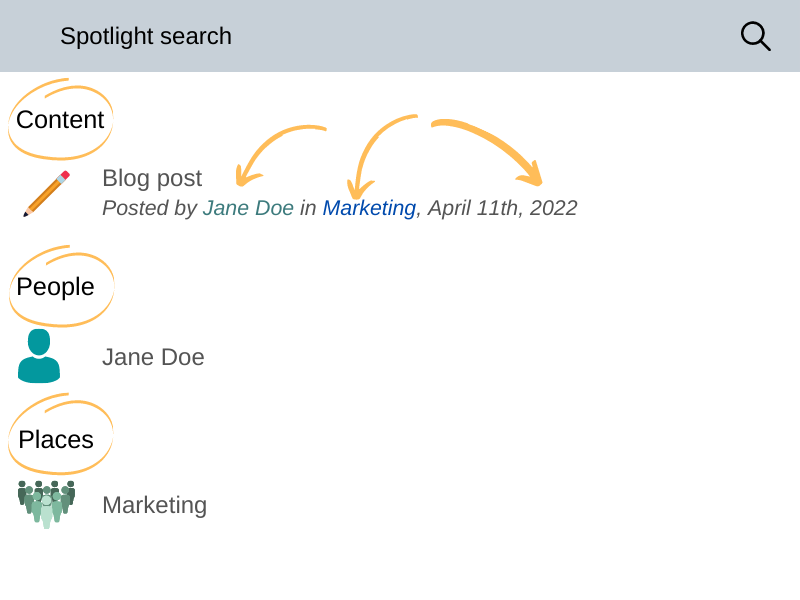Open Jane Doe author link in byline
Screen dimensions: 800x600
(x=248, y=208)
